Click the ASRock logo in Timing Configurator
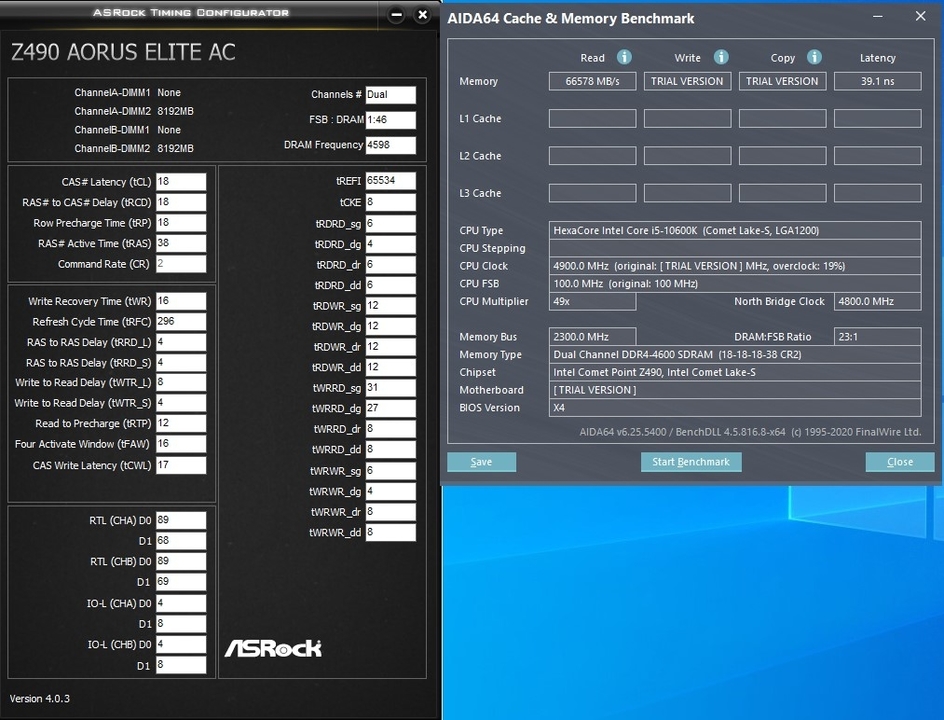 (x=273, y=648)
